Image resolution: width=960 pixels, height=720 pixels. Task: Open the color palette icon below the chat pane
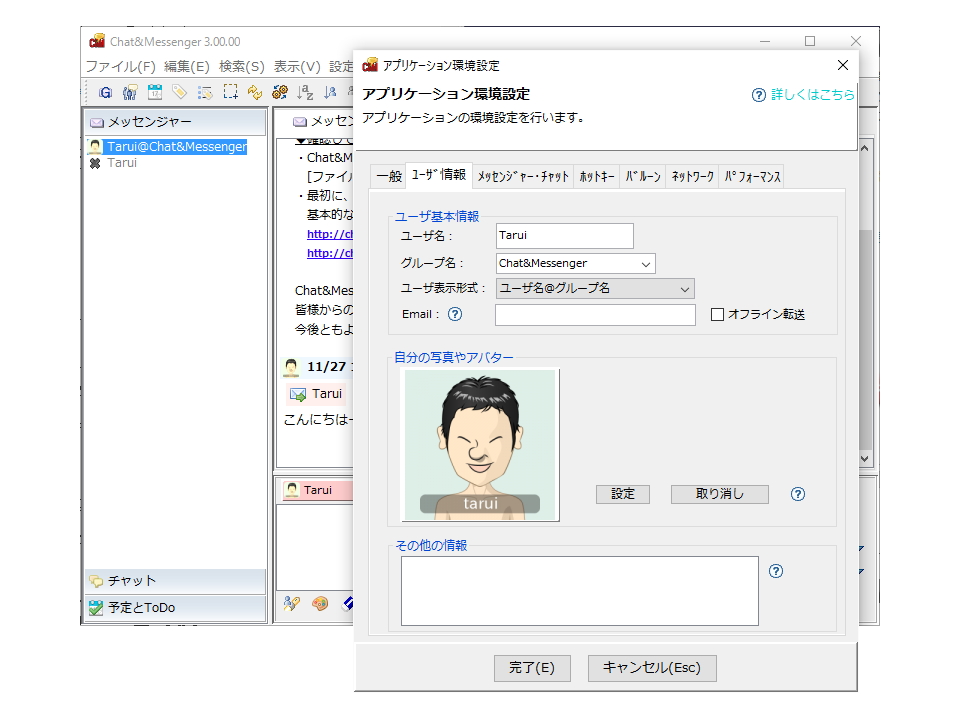(x=320, y=603)
